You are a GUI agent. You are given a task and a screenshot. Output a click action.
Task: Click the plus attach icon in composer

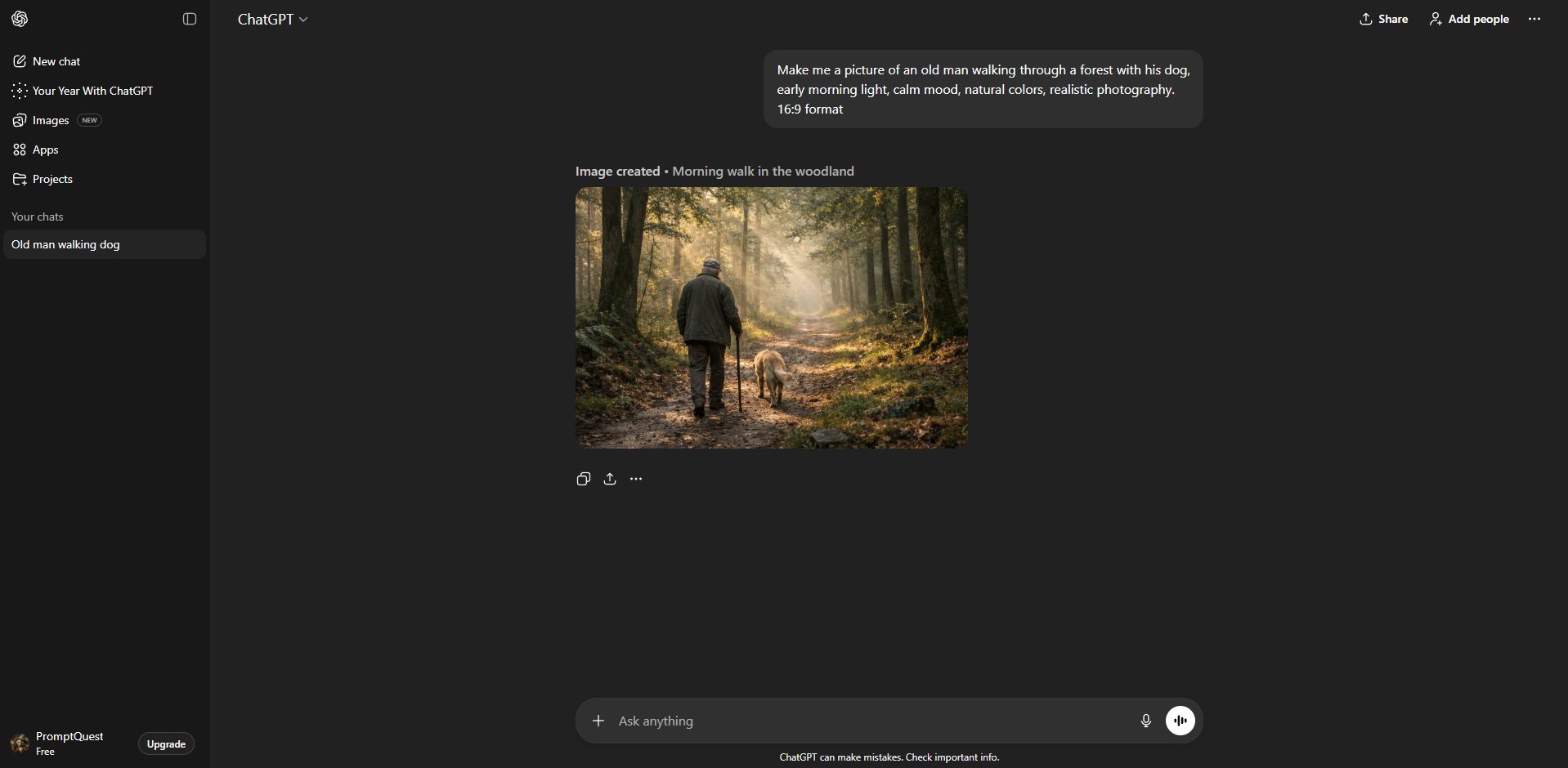[x=598, y=721]
